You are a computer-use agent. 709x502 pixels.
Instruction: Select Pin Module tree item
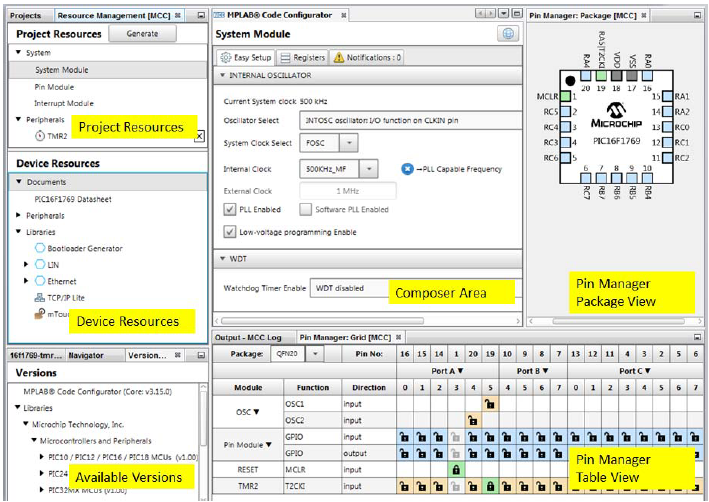[x=54, y=87]
